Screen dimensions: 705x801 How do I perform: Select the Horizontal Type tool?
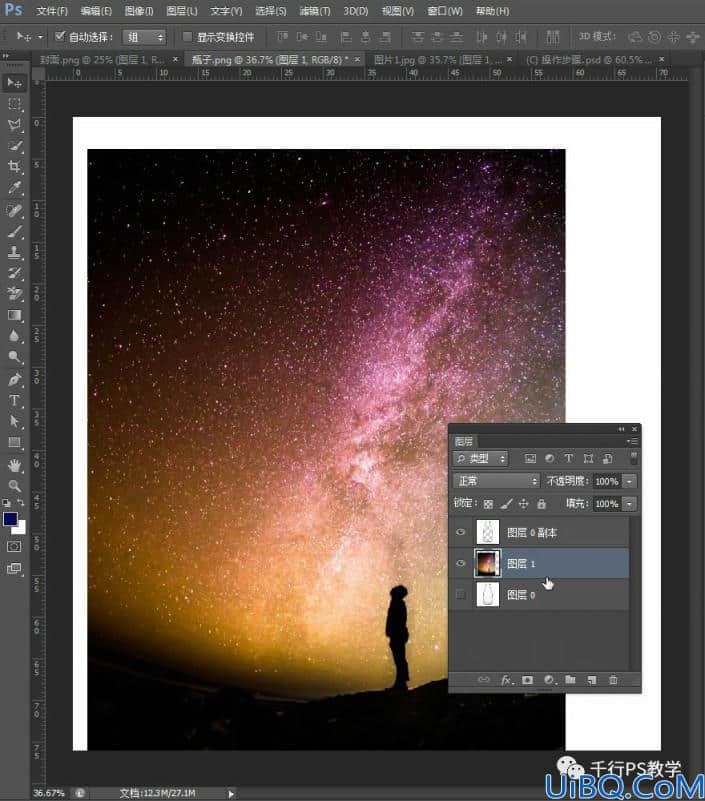pos(14,400)
